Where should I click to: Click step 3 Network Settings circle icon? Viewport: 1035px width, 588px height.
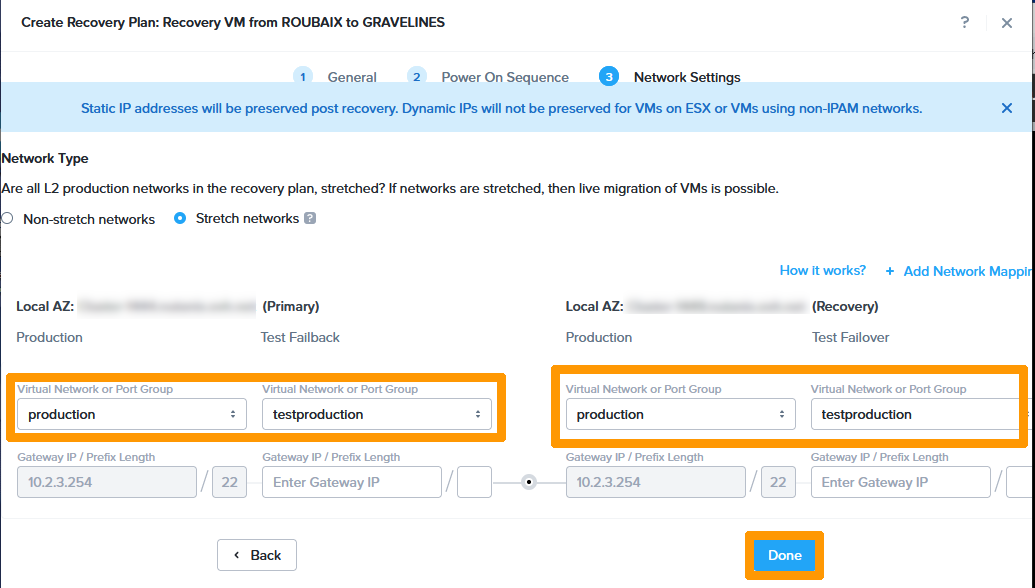coord(609,77)
